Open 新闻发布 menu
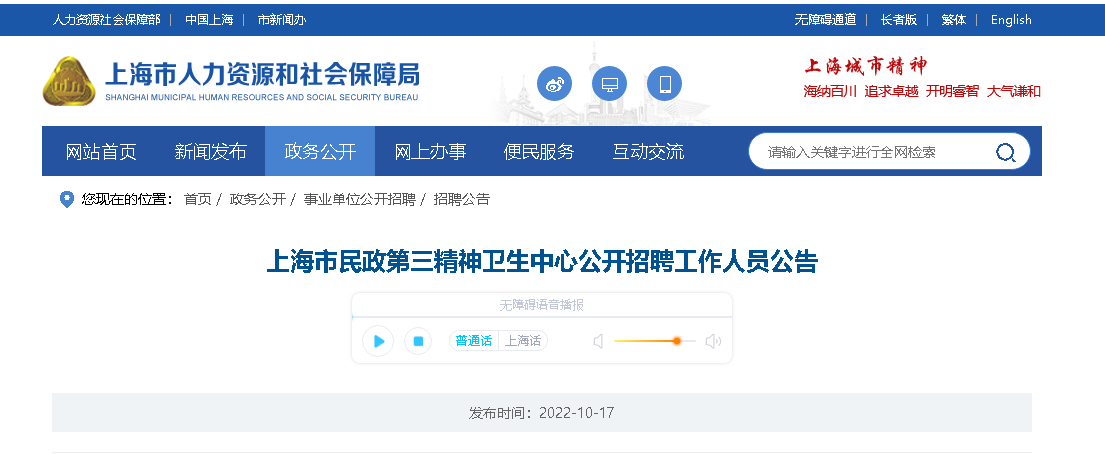Viewport: 1105px width, 454px height. click(210, 152)
